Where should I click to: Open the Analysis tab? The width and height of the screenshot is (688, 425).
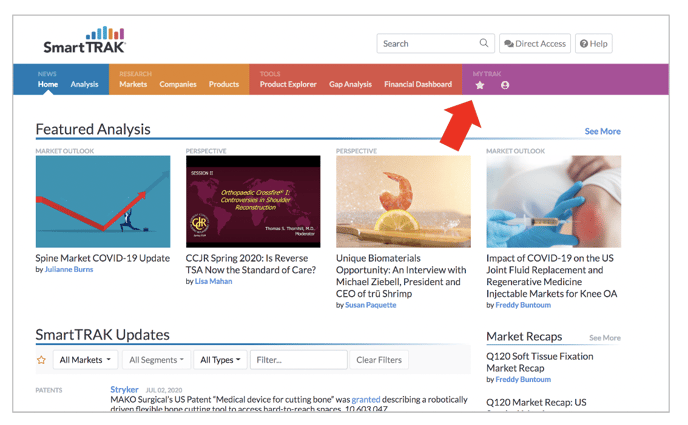point(84,84)
